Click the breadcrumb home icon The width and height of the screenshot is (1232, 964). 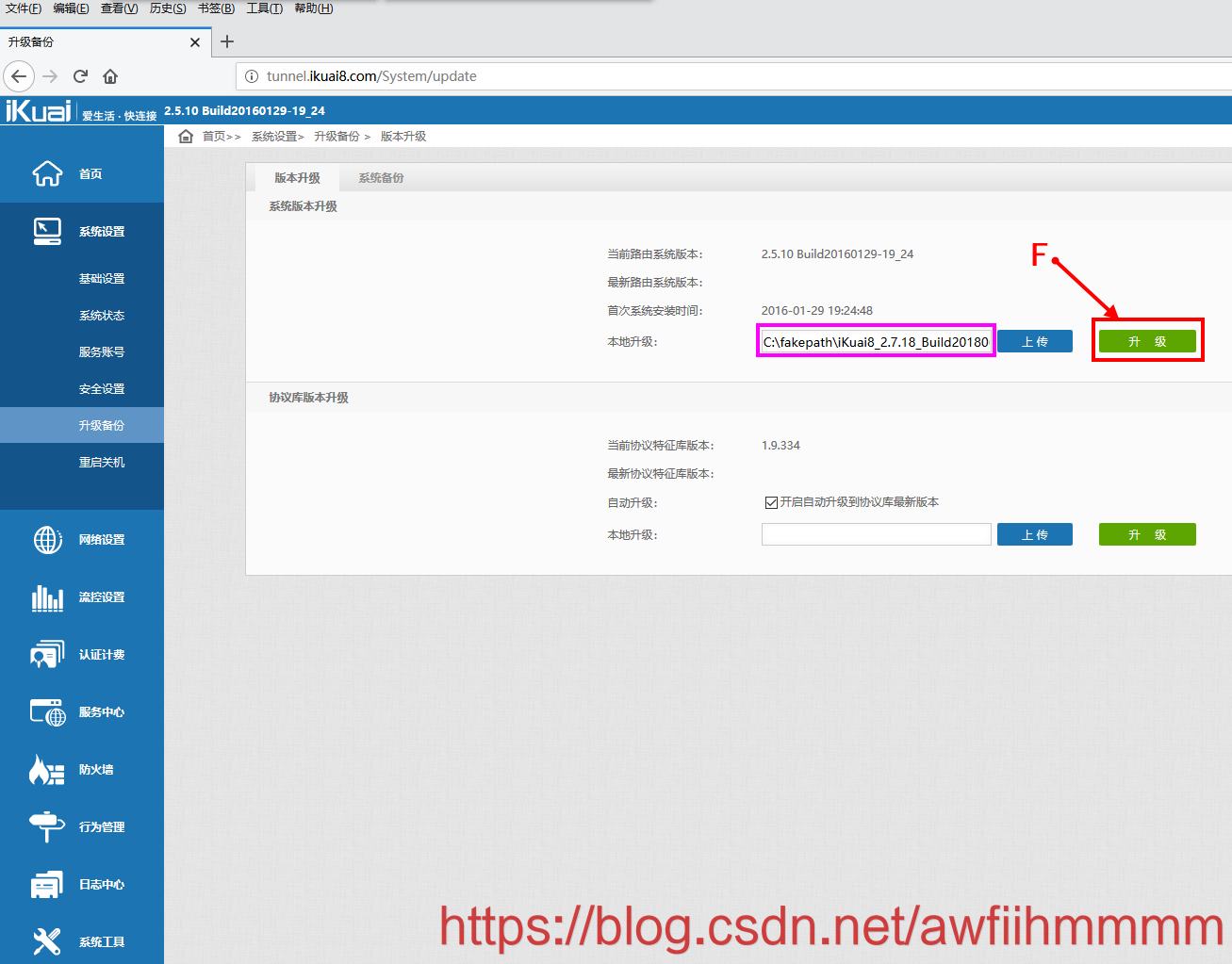[x=186, y=137]
